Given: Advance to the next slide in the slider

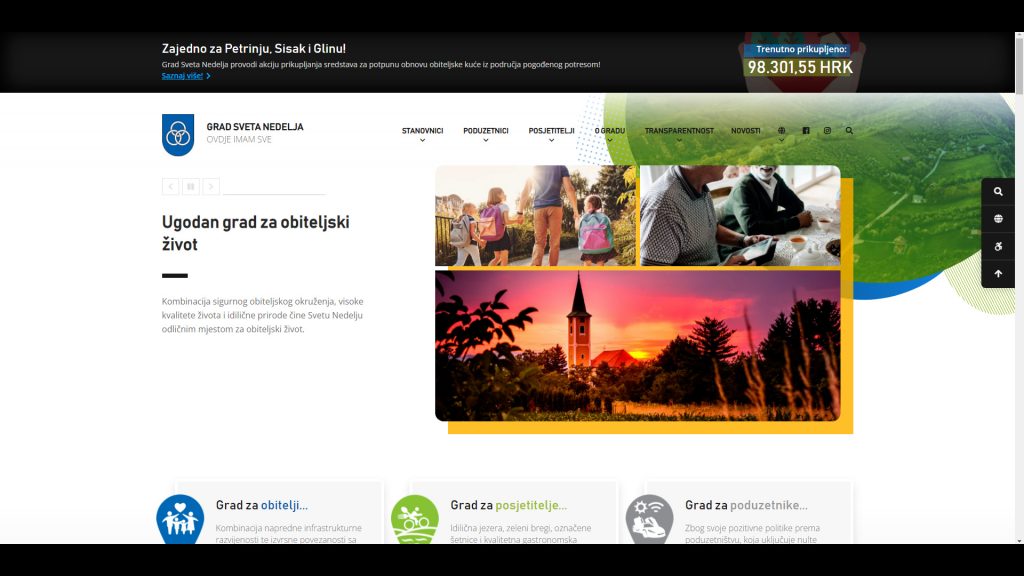Looking at the screenshot, I should tap(211, 186).
